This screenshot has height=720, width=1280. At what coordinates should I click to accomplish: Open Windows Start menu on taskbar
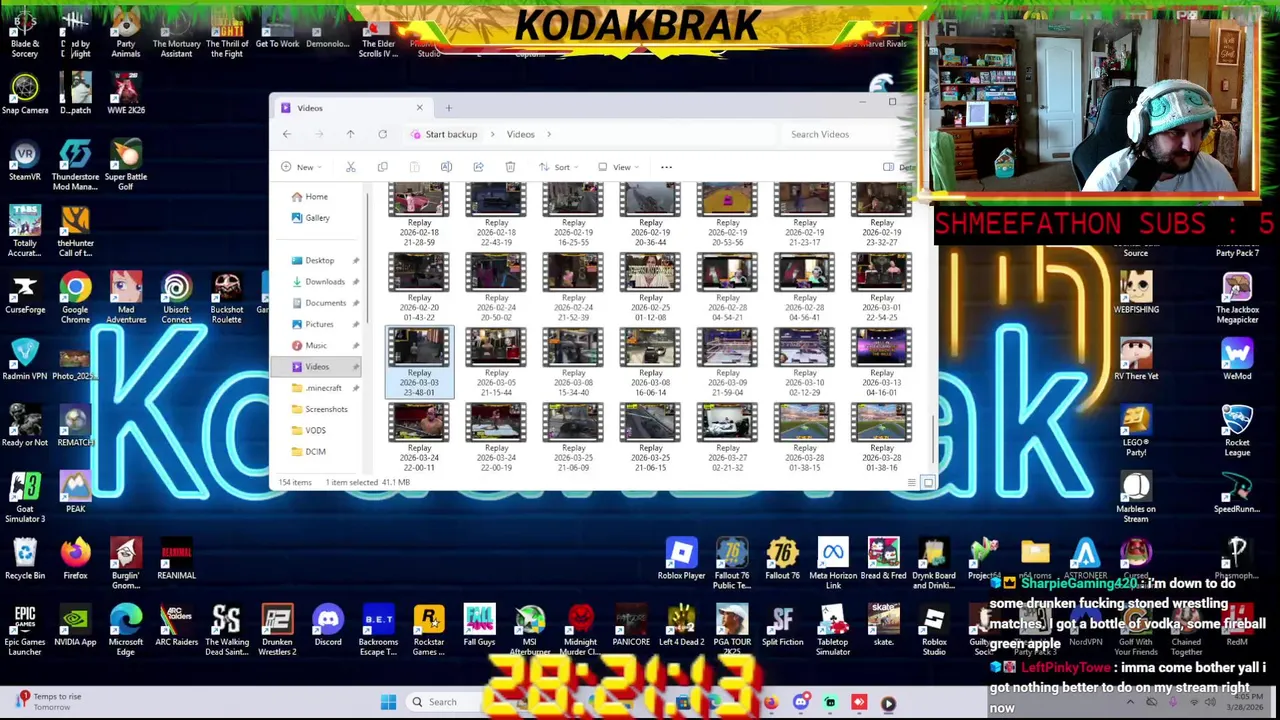coord(388,702)
